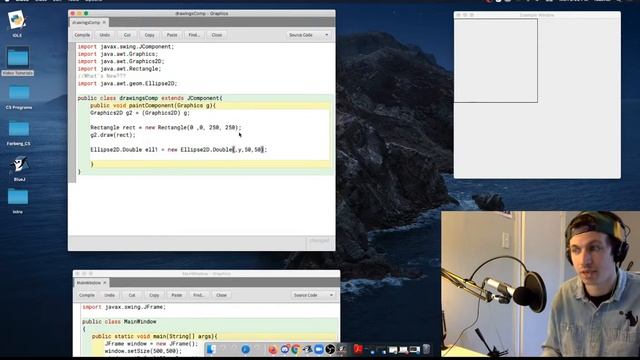Image resolution: width=640 pixels, height=360 pixels.
Task: Launch Firefox from the Dock
Action: tap(273, 349)
